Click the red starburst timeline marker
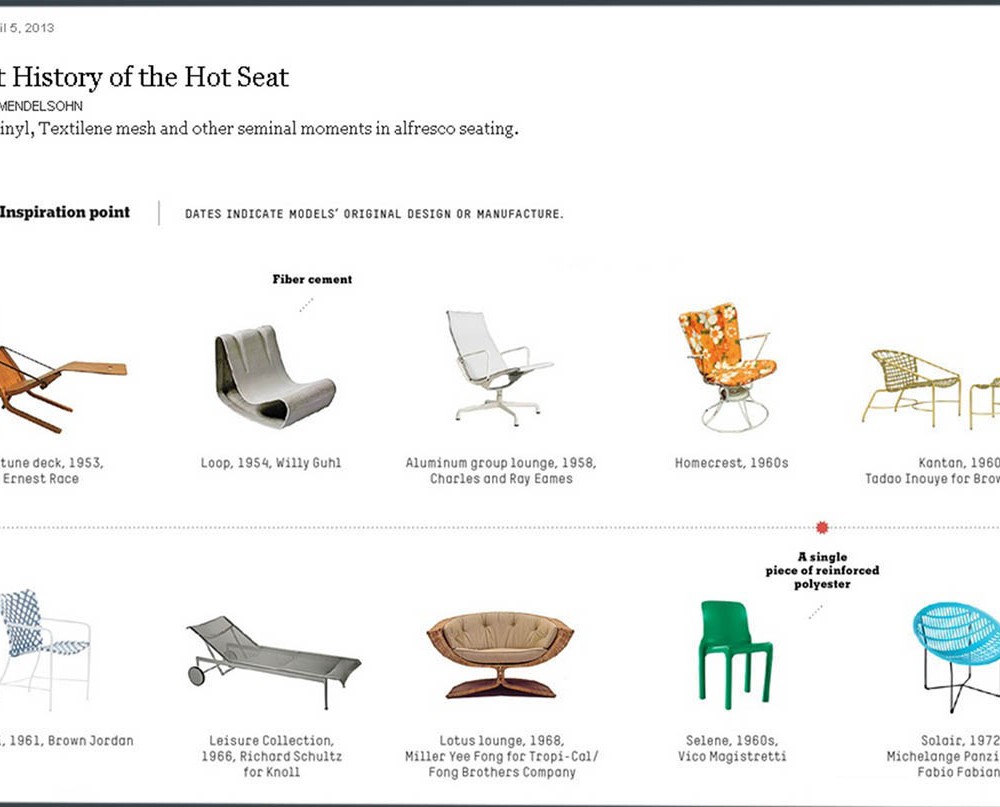 823,527
